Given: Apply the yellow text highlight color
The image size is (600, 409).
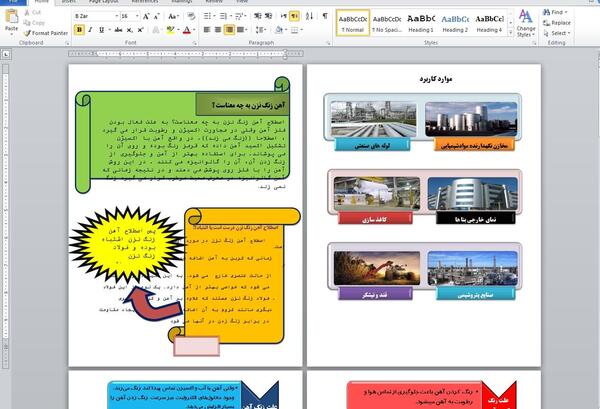Looking at the screenshot, I should click(x=171, y=30).
